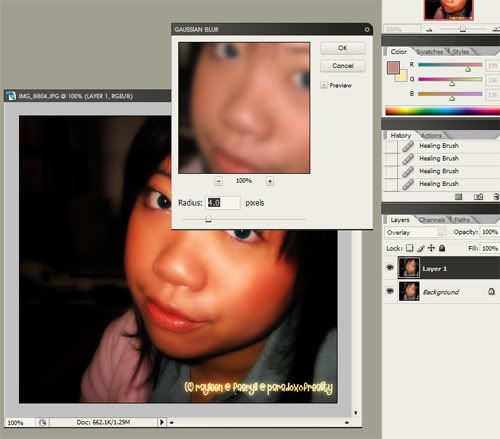
Task: Switch to the Actions tab
Action: pyautogui.click(x=431, y=135)
